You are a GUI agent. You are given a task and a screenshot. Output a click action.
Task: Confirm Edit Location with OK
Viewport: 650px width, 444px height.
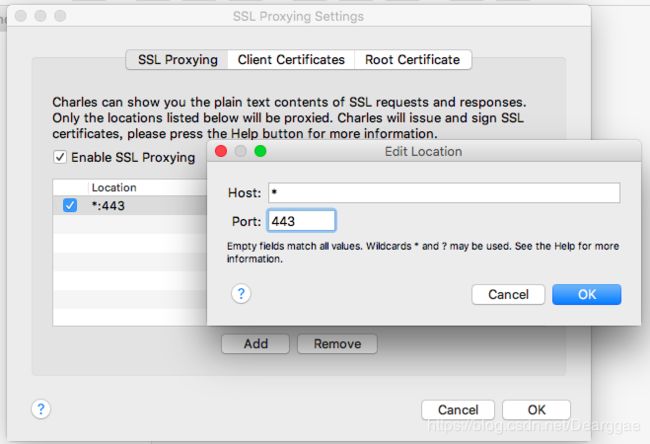point(587,294)
